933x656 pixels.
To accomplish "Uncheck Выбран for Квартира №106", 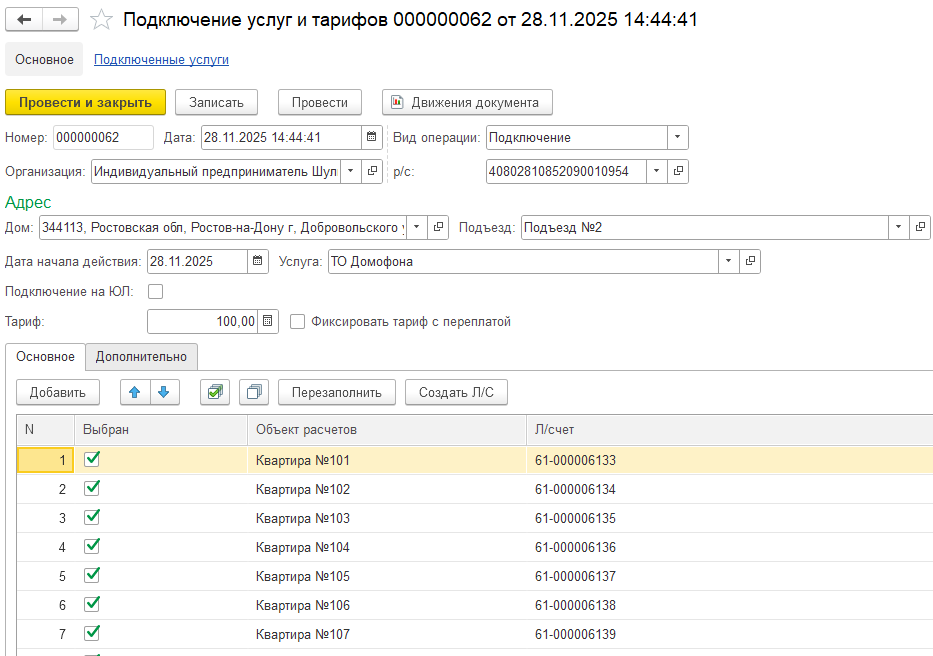I will [x=92, y=604].
